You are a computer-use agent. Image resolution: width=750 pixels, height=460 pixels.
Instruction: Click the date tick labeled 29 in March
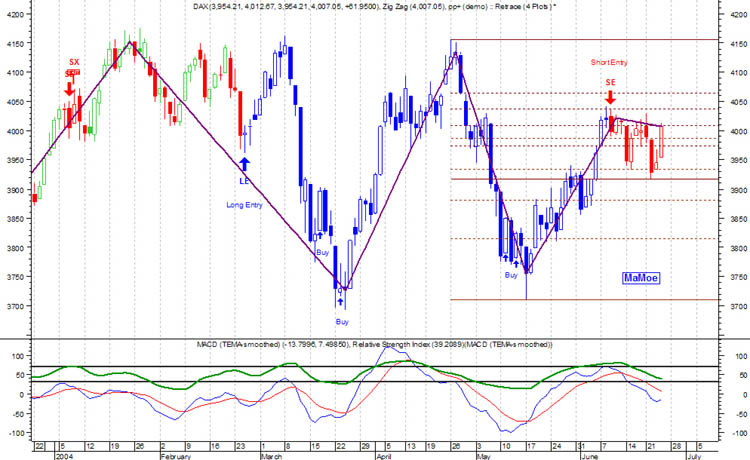pyautogui.click(x=365, y=447)
